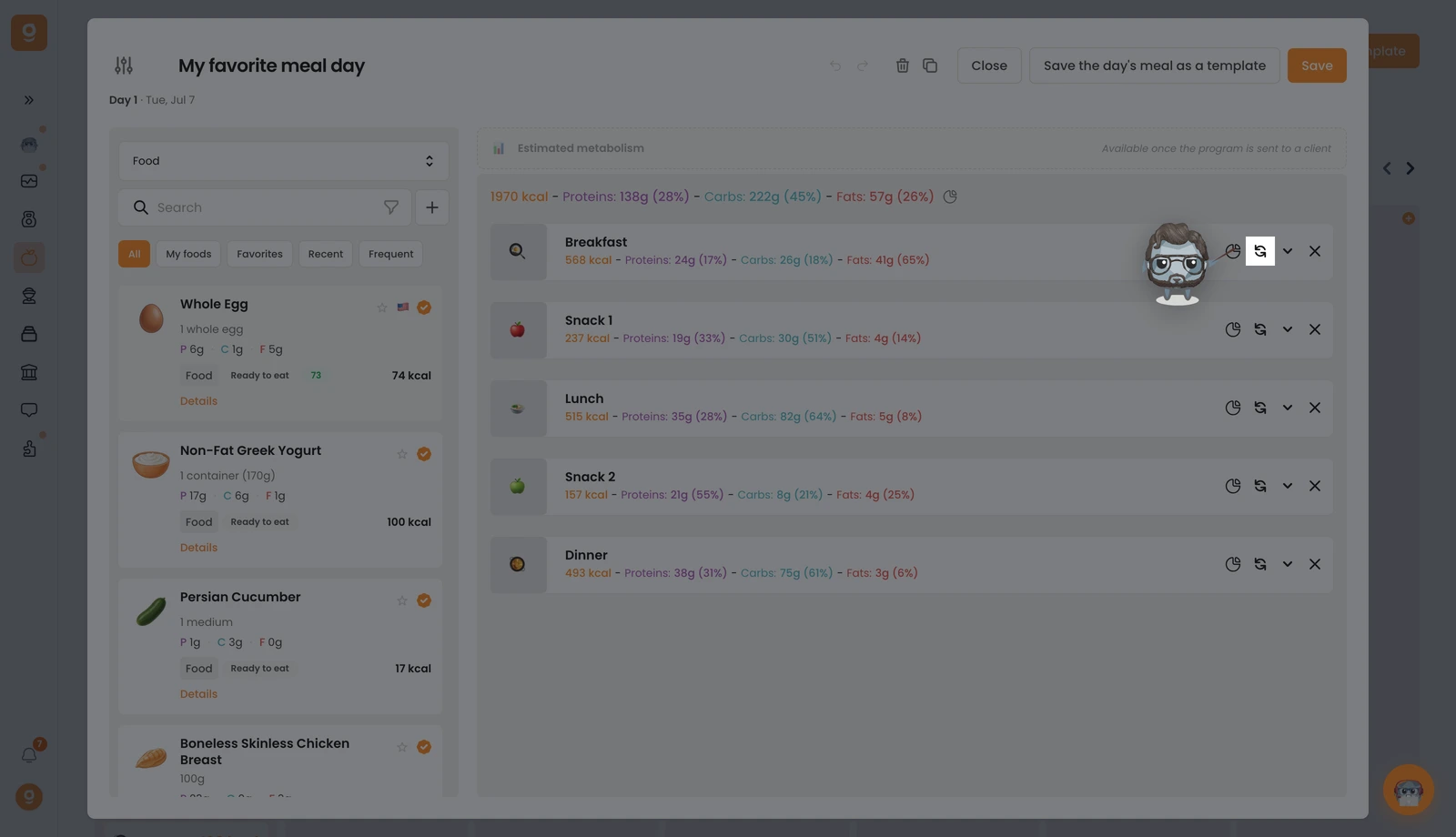Remove the Snack 1 meal with its X

pyautogui.click(x=1315, y=329)
